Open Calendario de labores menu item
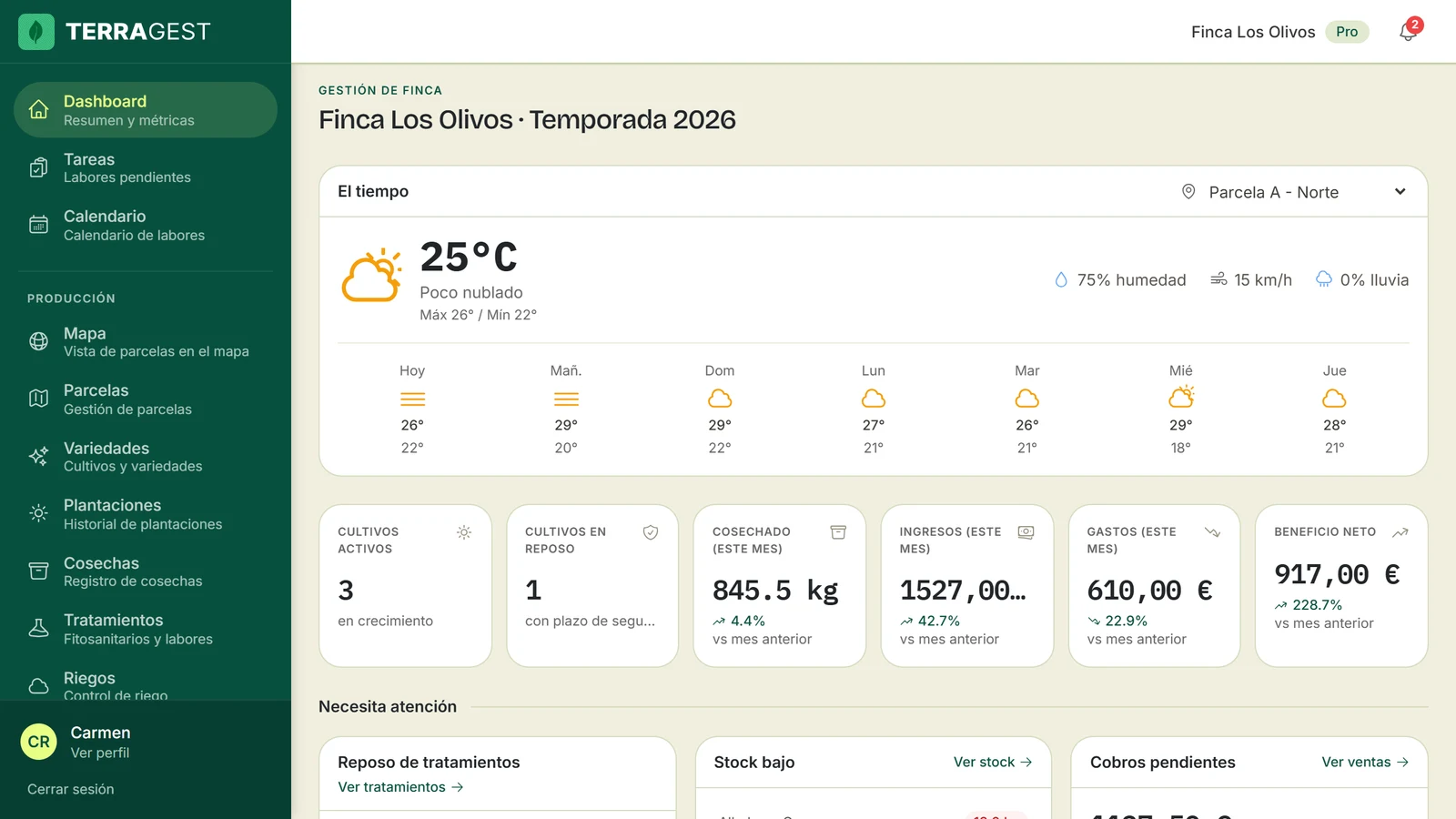 (146, 225)
